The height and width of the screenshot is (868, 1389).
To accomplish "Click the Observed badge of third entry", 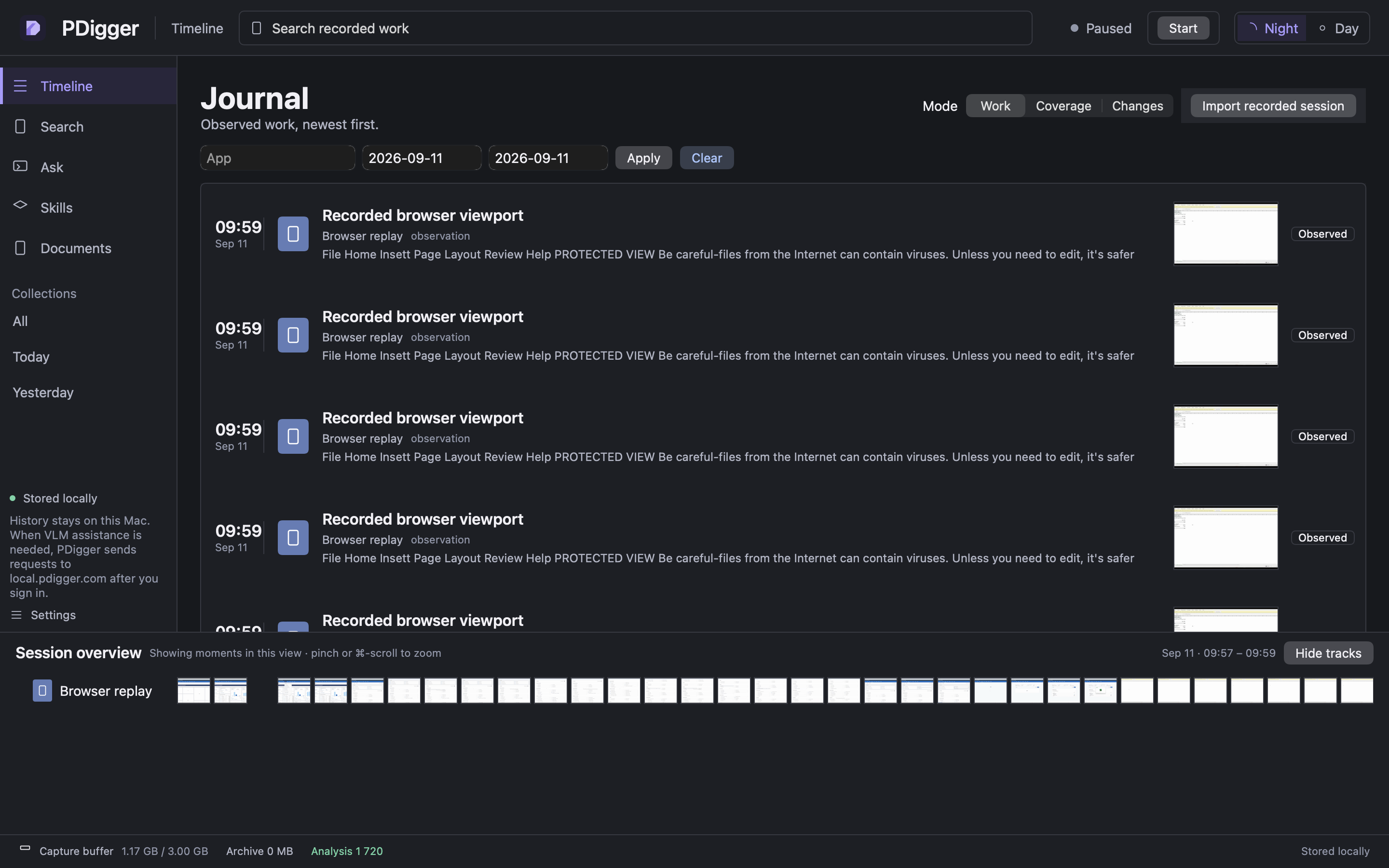I will click(x=1322, y=436).
